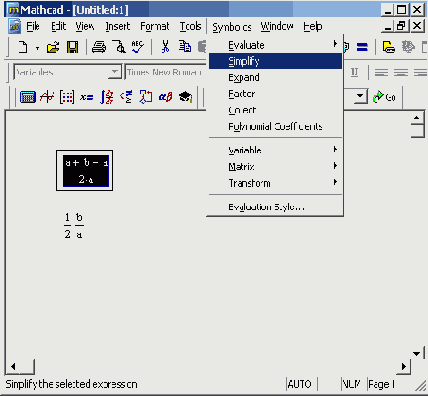Click the Mathcad document icon beside File menu
Image resolution: width=428 pixels, height=396 pixels.
(15, 26)
